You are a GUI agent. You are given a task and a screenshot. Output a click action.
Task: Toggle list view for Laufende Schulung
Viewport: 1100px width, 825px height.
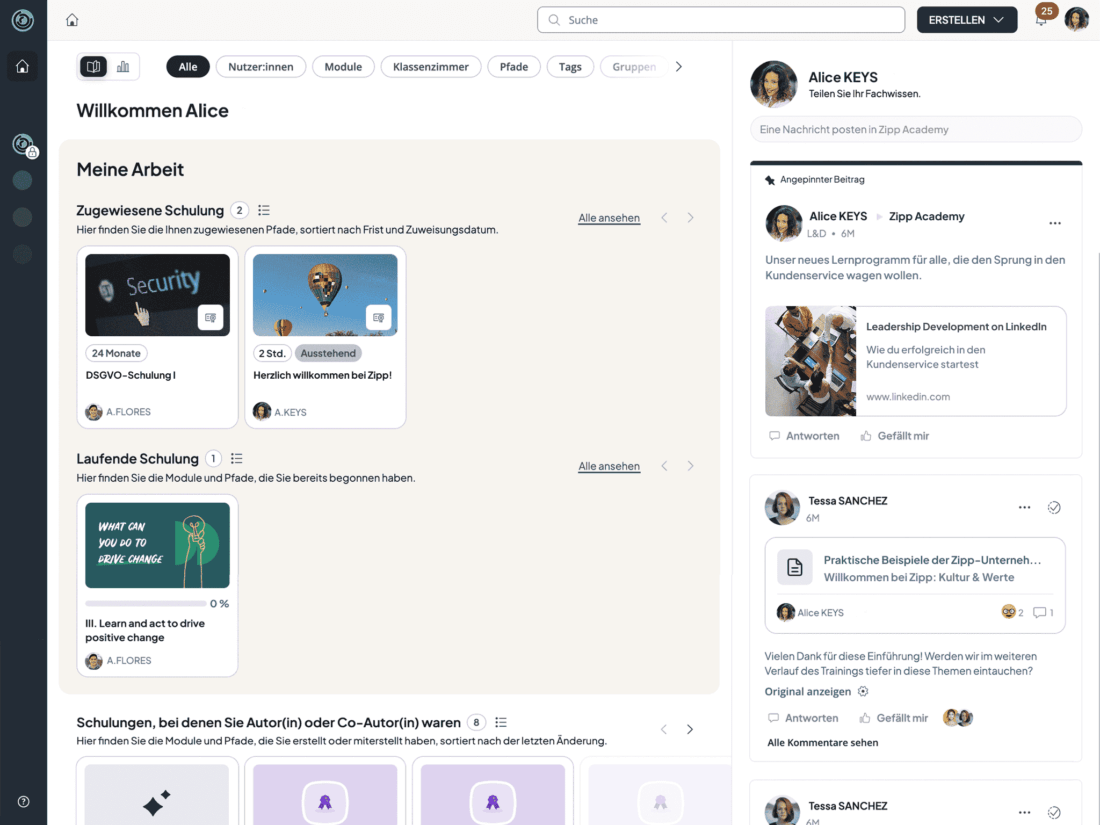(236, 459)
